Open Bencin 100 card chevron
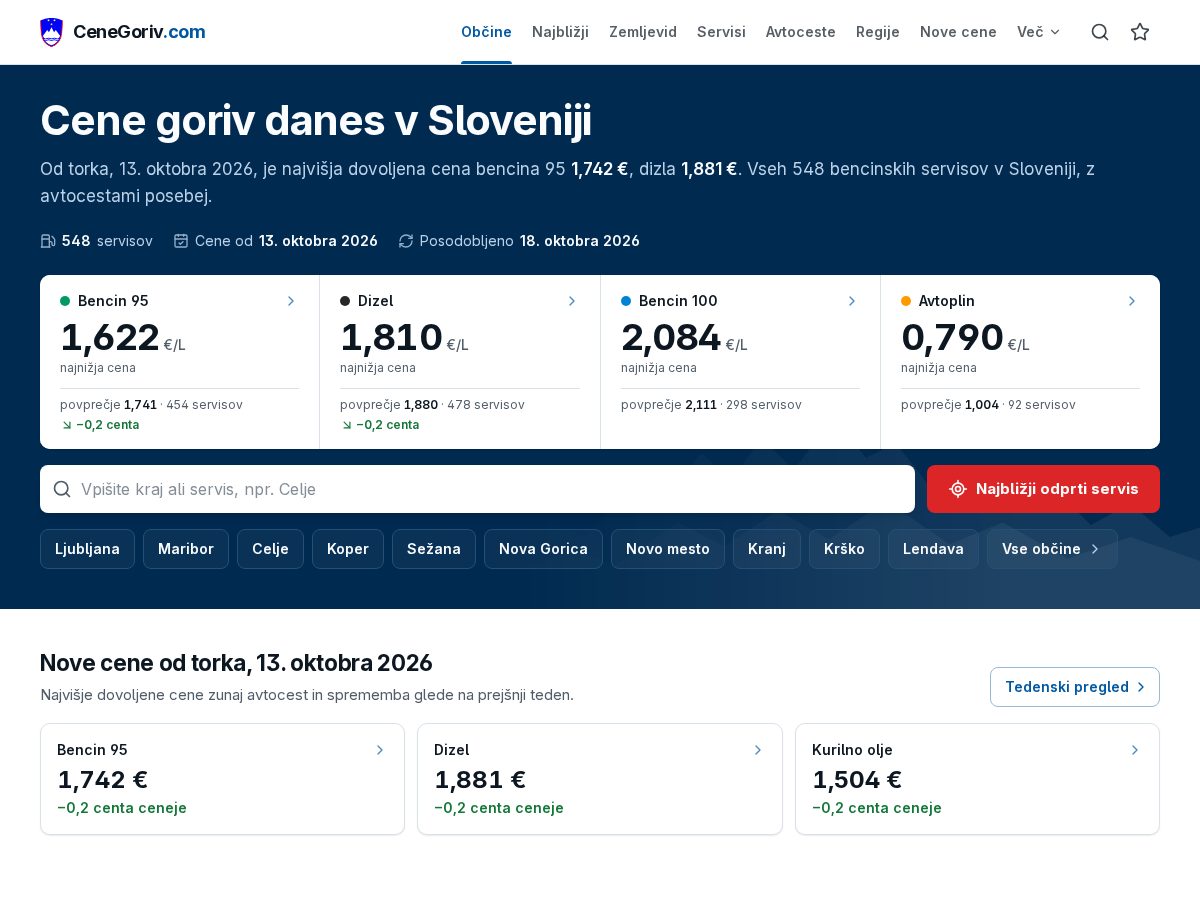 [852, 301]
